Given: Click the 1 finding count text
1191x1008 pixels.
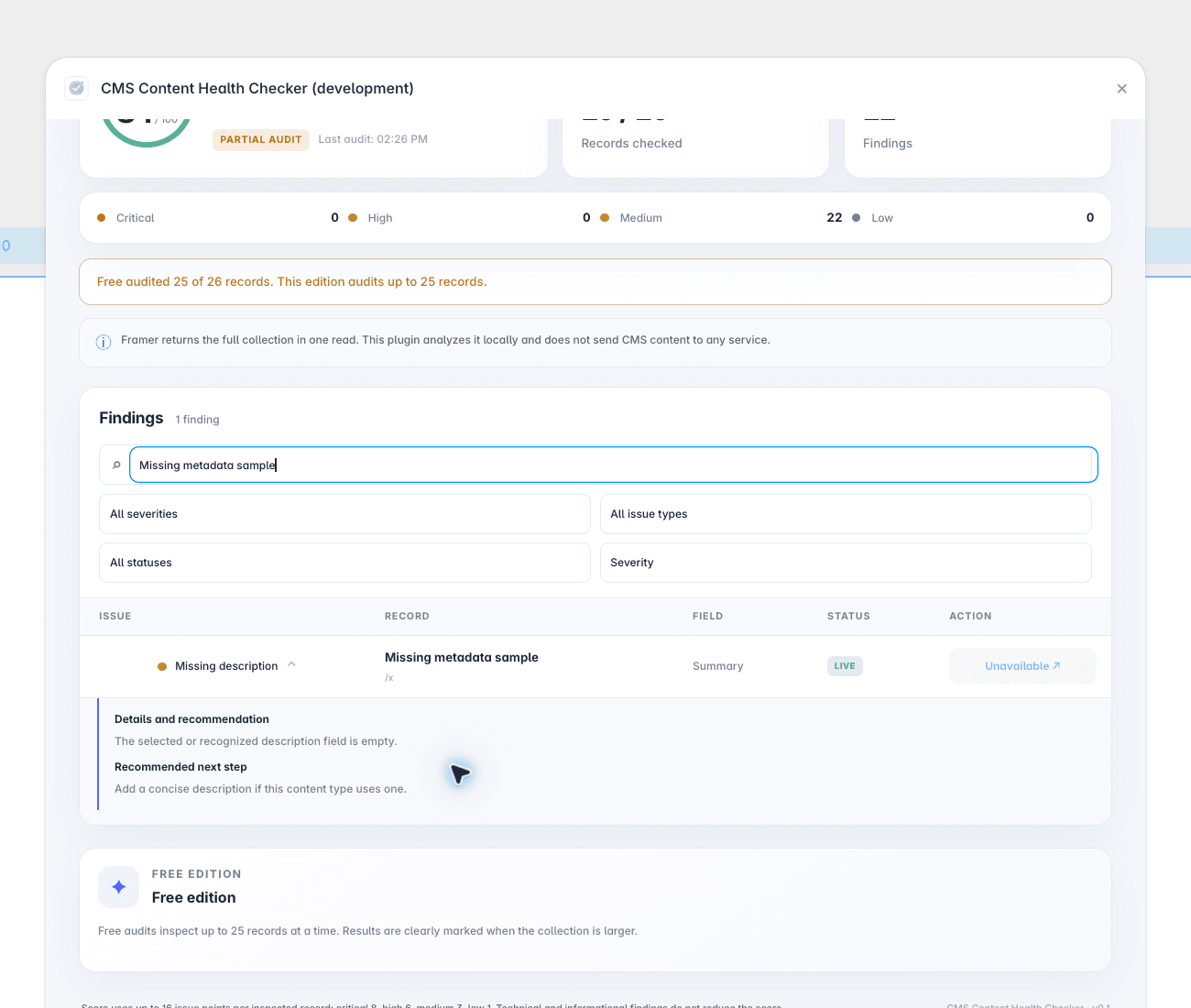Looking at the screenshot, I should (x=197, y=420).
